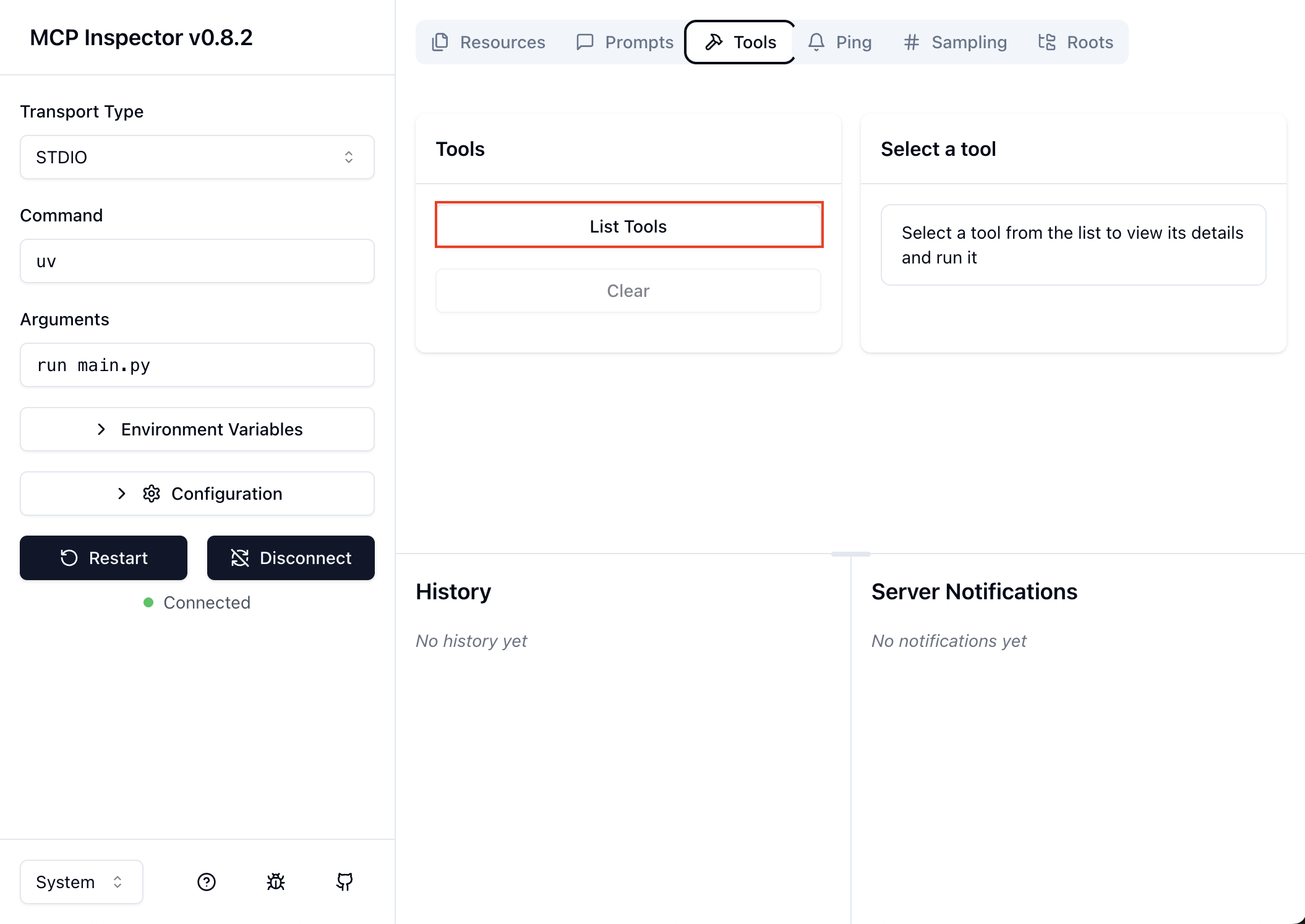Click the List Tools button
The height and width of the screenshot is (924, 1305).
pyautogui.click(x=628, y=226)
